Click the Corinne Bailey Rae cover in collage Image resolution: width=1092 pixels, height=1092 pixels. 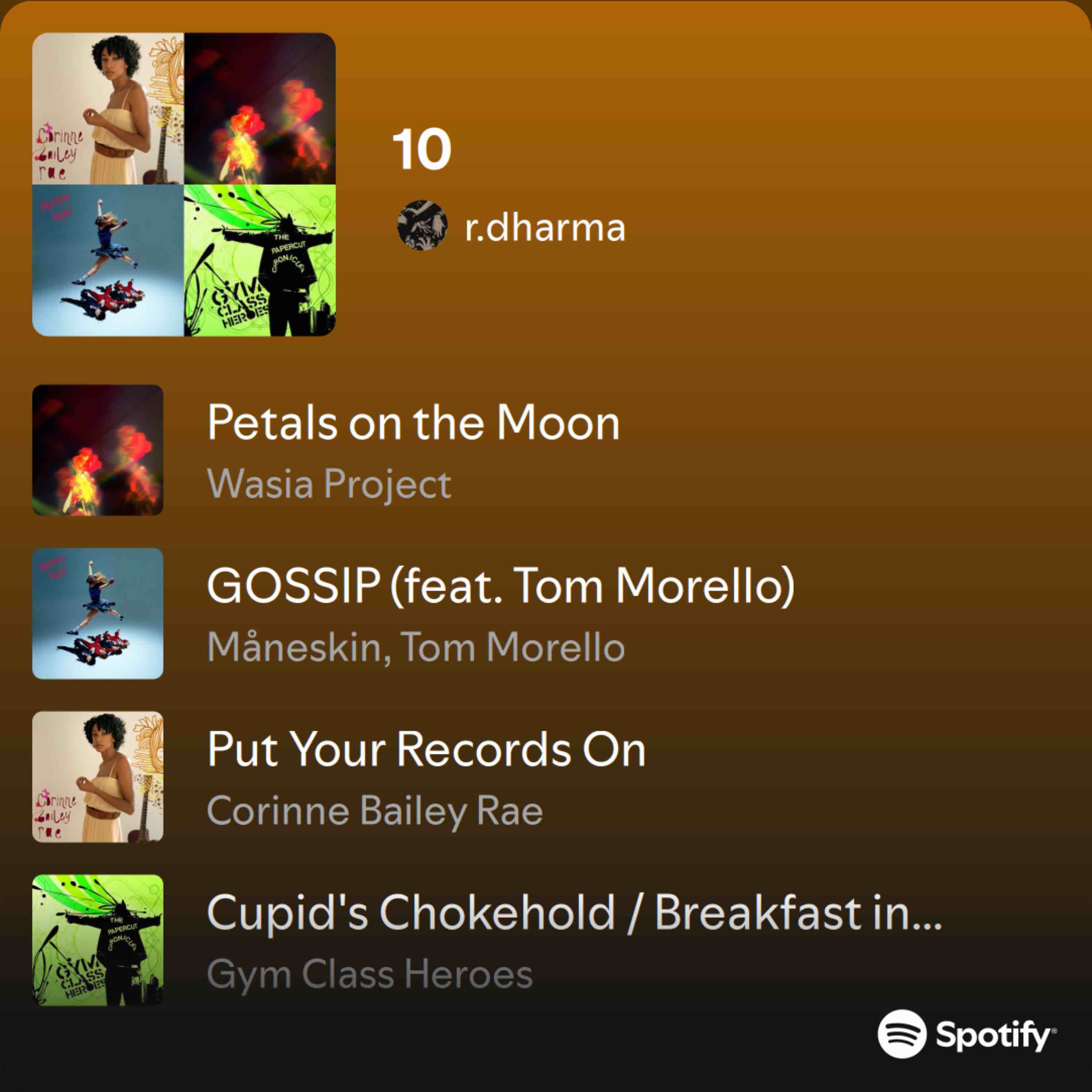point(108,109)
